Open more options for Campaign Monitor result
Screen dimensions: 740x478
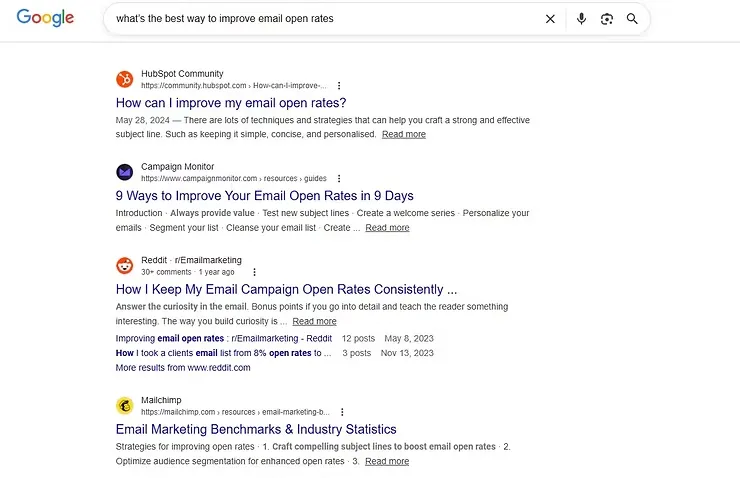click(x=339, y=178)
